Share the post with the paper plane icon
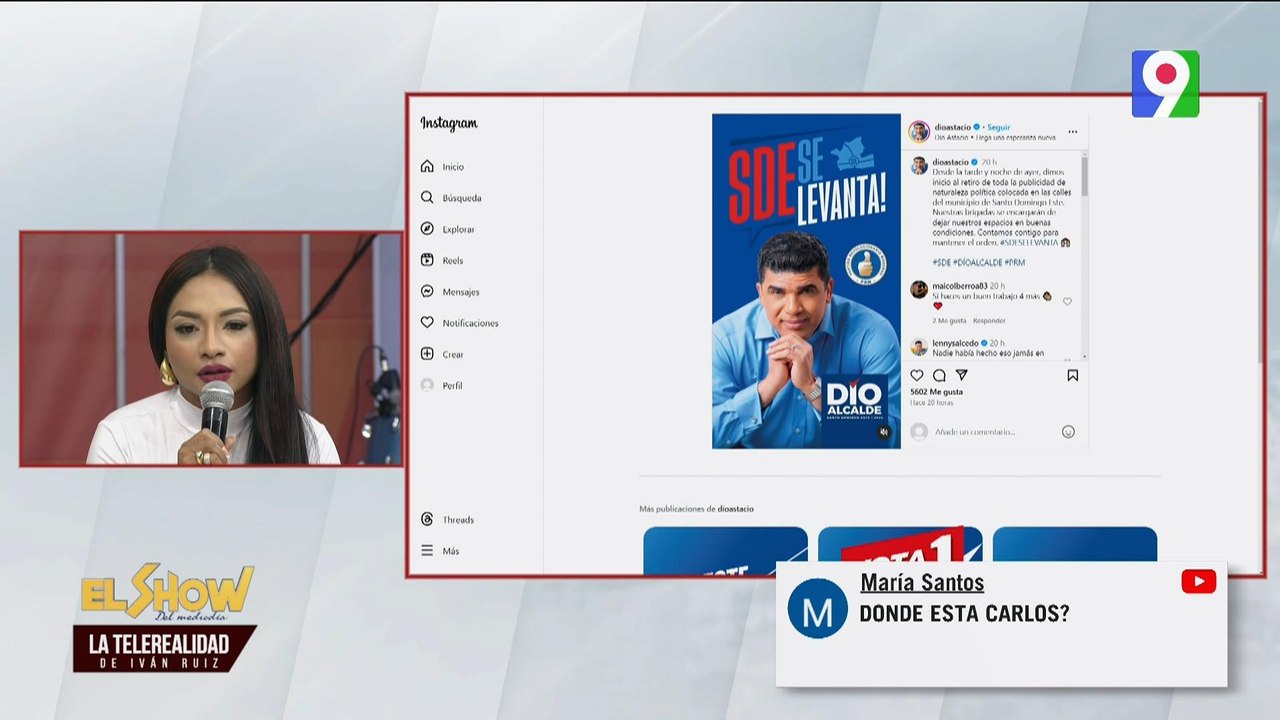Viewport: 1280px width, 720px height. click(x=962, y=375)
